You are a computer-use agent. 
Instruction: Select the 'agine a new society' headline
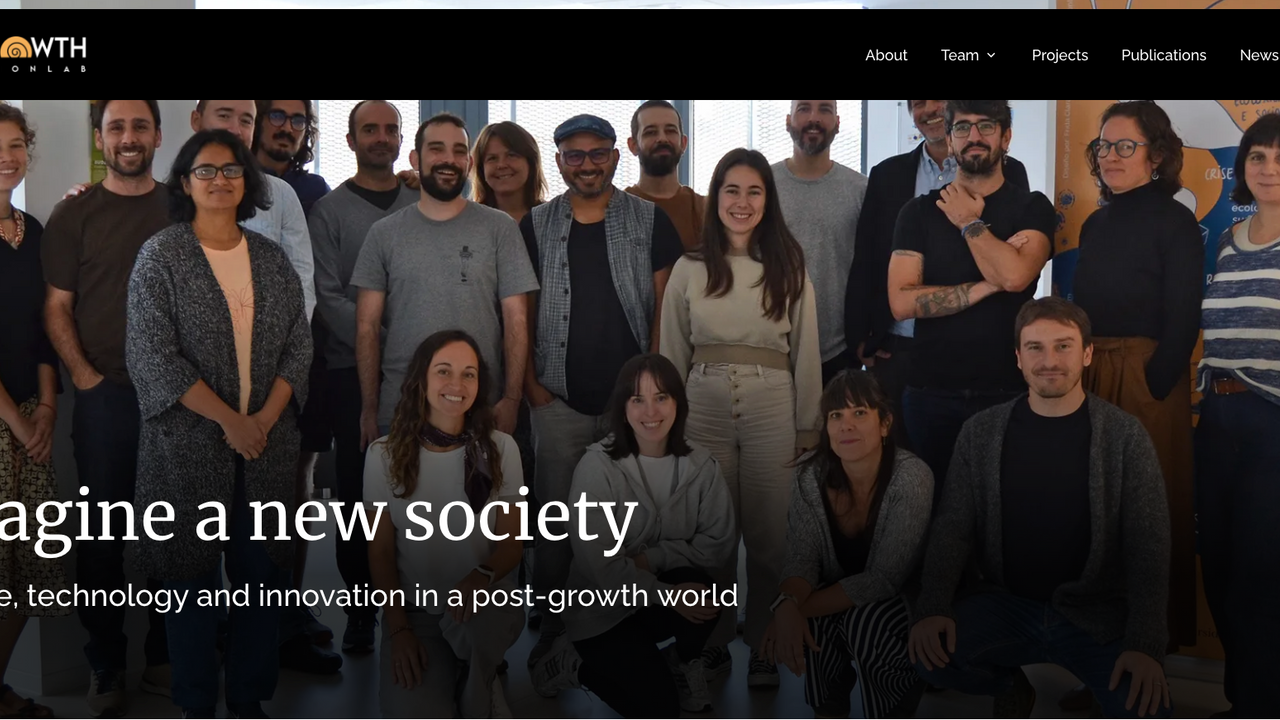(x=318, y=518)
